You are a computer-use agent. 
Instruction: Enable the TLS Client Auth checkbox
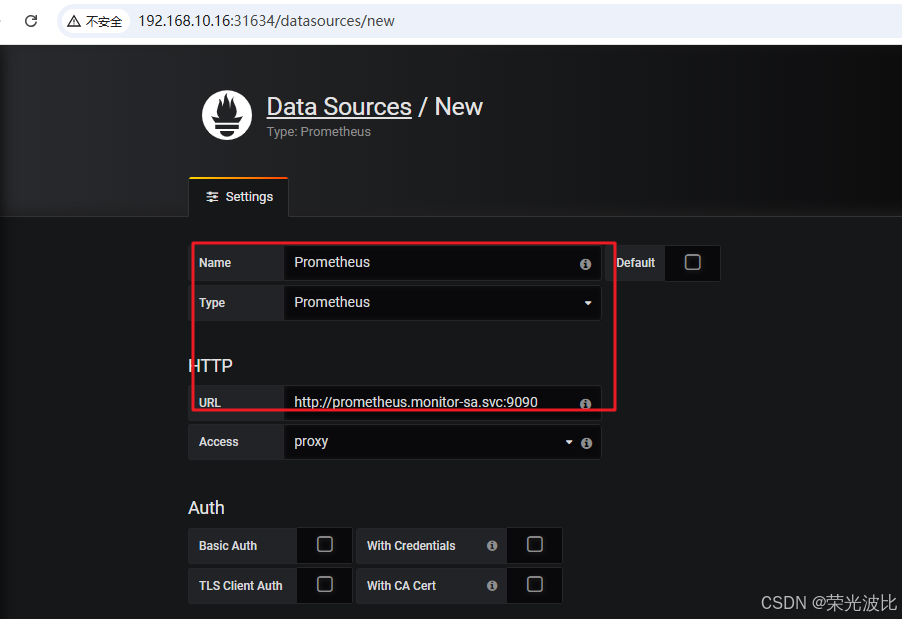[324, 584]
